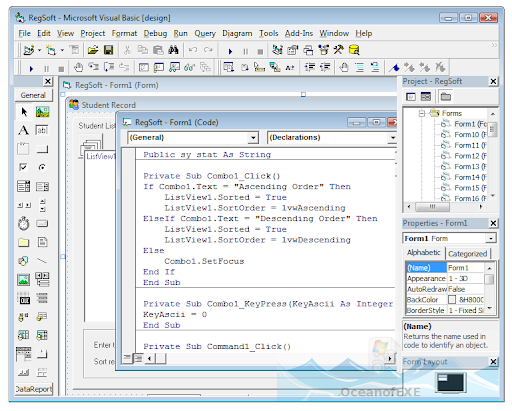The width and height of the screenshot is (512, 411).
Task: Open the Data View Window icon
Action: (x=354, y=50)
